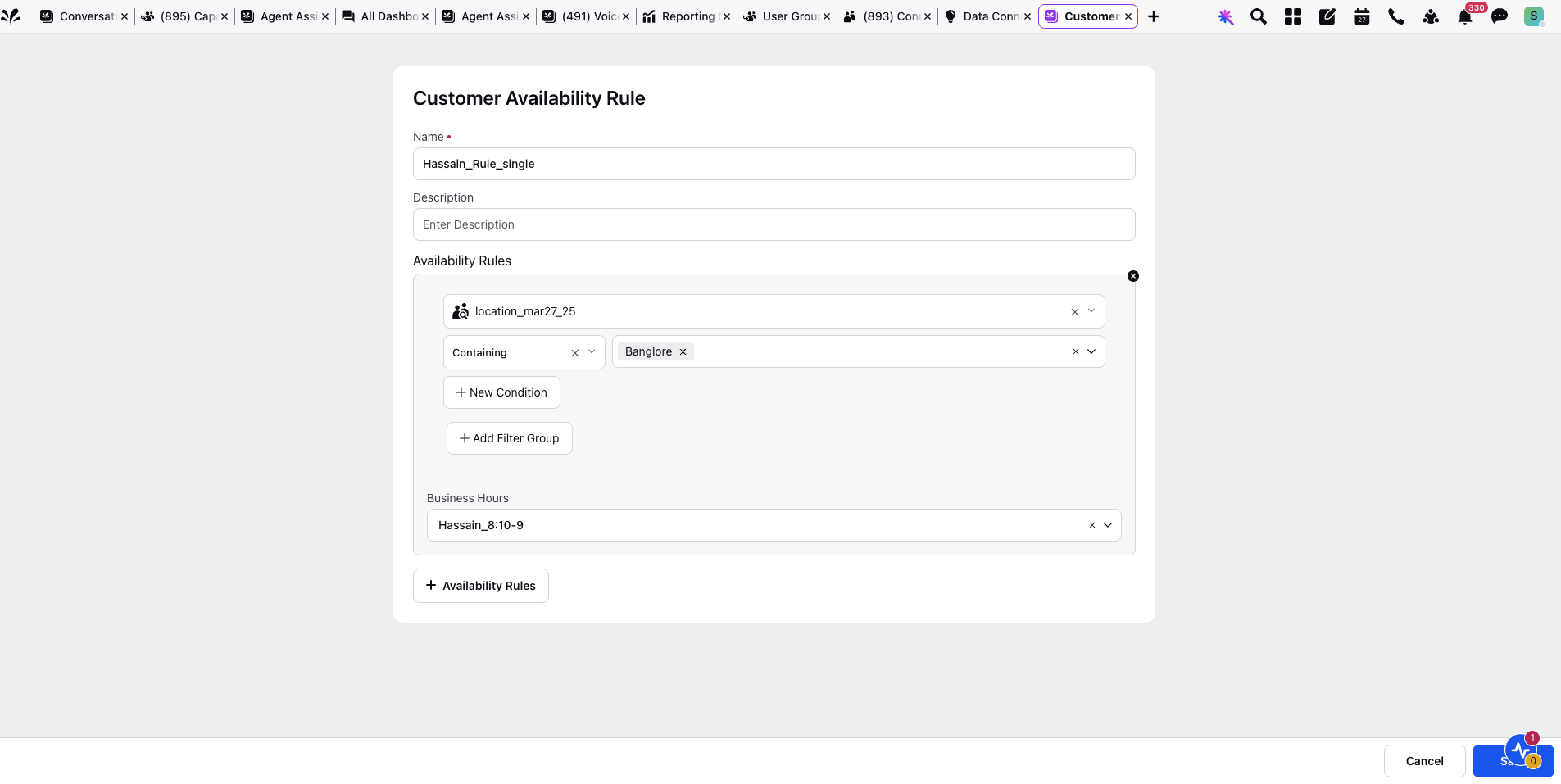Close the Conversati tab
Screen dimensions: 1561x784
[125, 16]
